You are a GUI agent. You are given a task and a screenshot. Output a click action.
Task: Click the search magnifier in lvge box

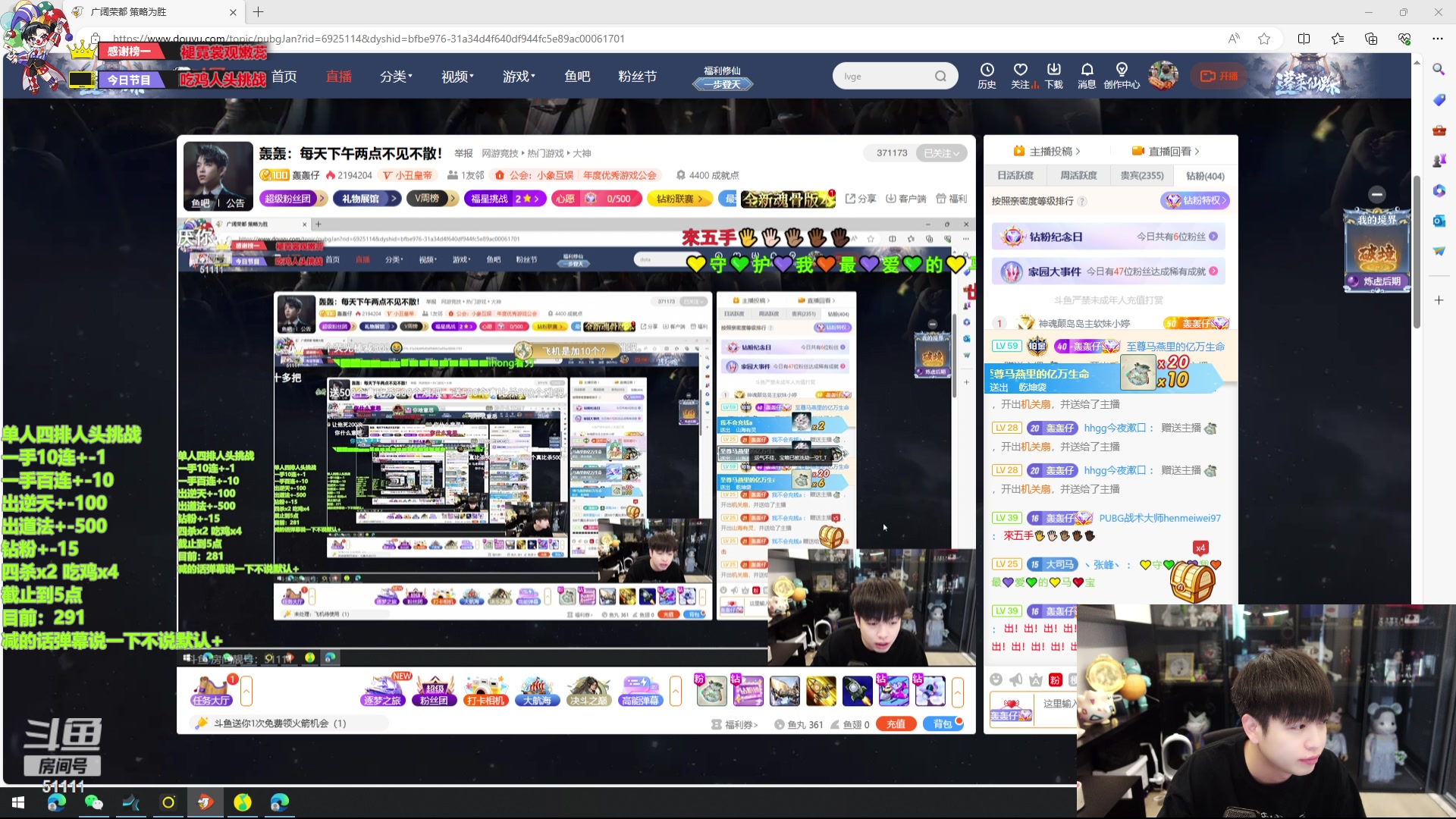(x=940, y=77)
